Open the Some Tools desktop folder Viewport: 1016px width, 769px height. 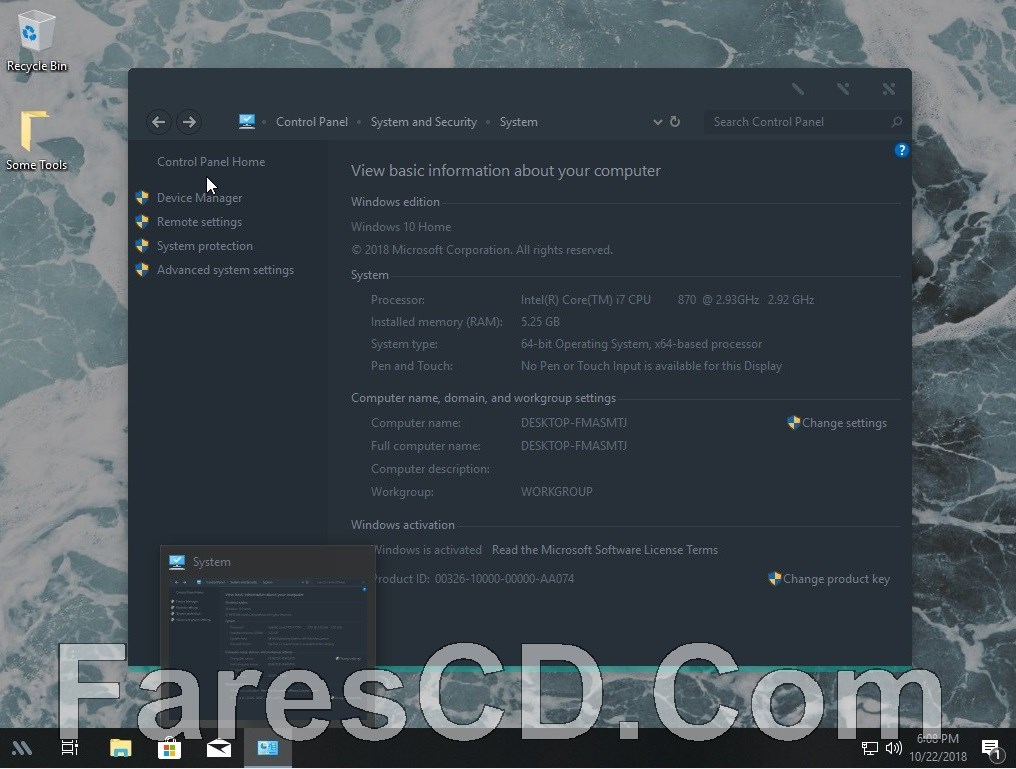[x=36, y=141]
